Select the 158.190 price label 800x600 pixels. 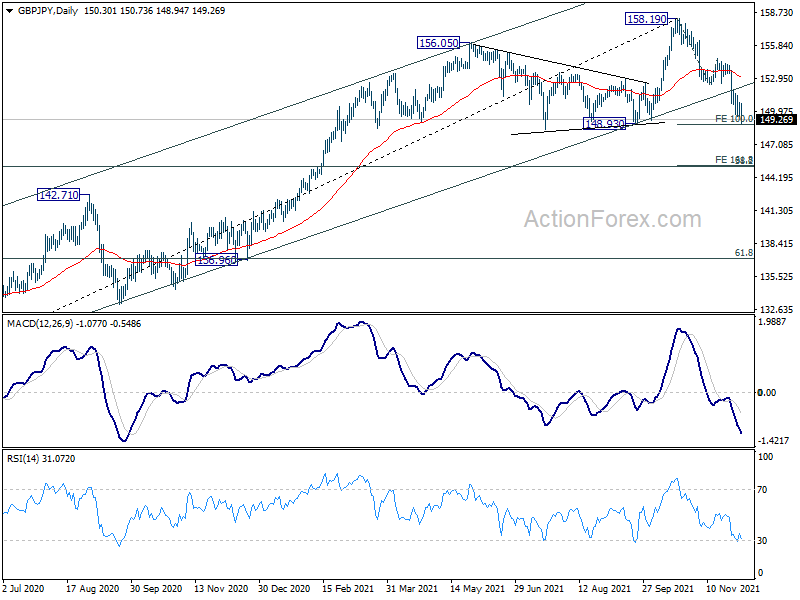pyautogui.click(x=646, y=19)
